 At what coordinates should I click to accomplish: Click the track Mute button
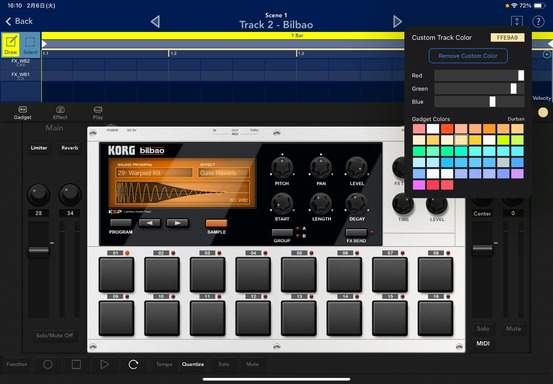513,329
